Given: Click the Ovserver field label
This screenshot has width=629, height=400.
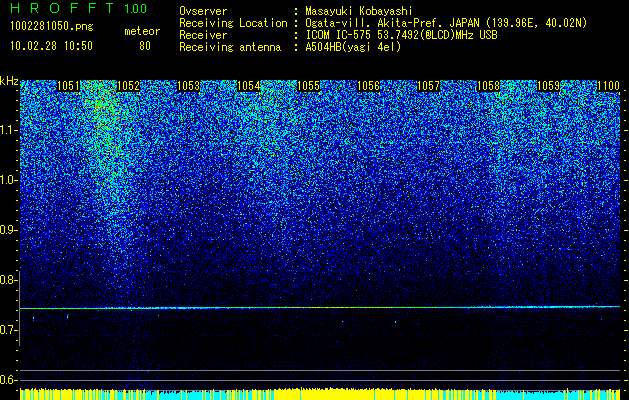Looking at the screenshot, I should (203, 11).
